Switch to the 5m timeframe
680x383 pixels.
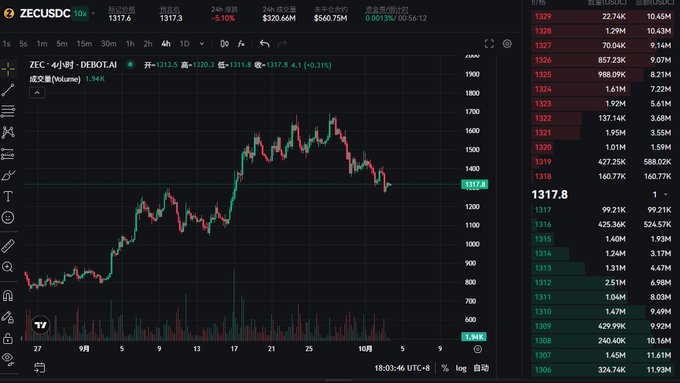(x=62, y=44)
